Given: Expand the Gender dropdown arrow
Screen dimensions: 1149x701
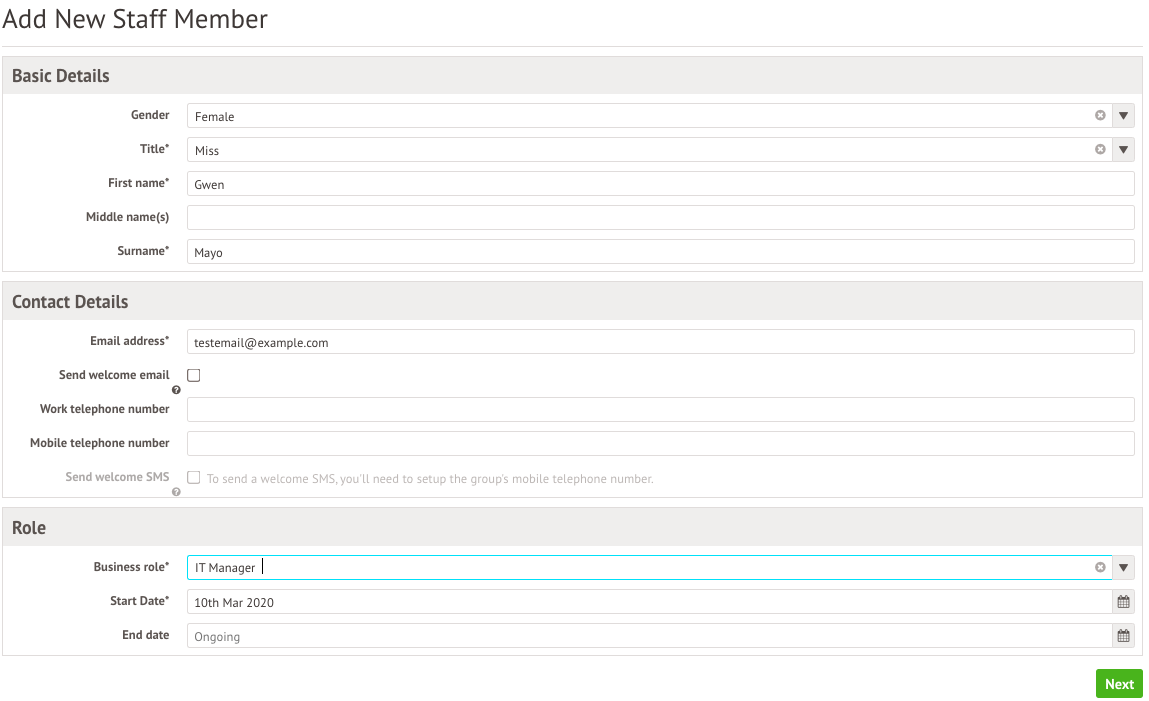Looking at the screenshot, I should pyautogui.click(x=1123, y=116).
